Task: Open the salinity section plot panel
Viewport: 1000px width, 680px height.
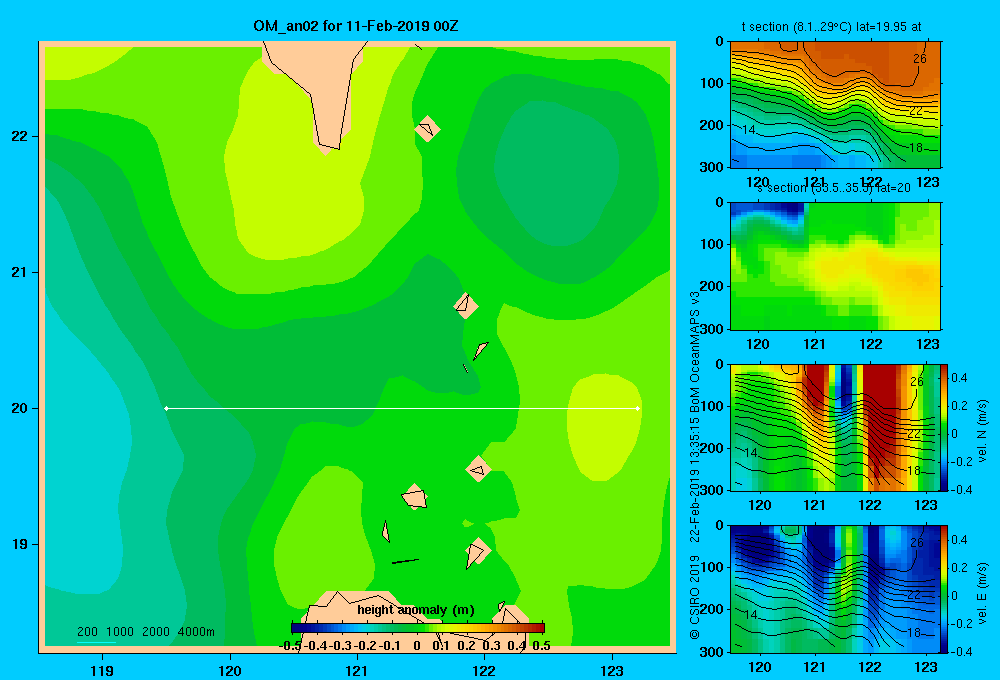Action: click(x=835, y=266)
